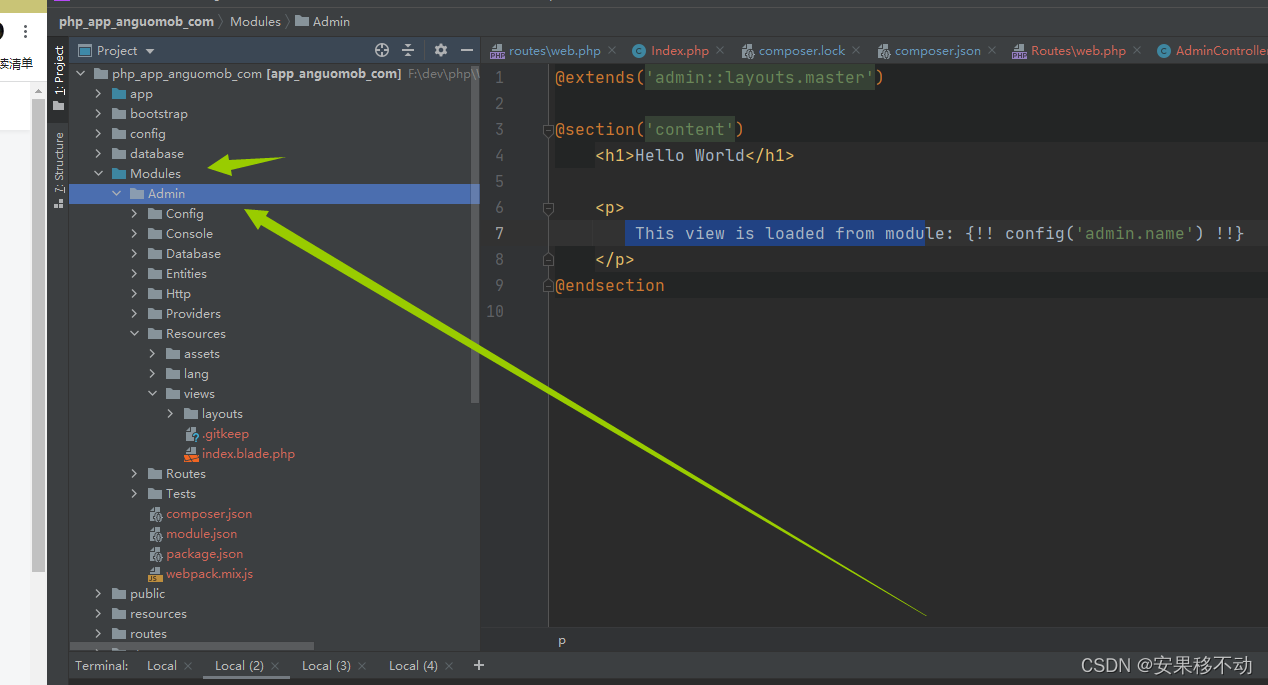Click the php_app_anguomob_com breadcrumb

click(136, 21)
